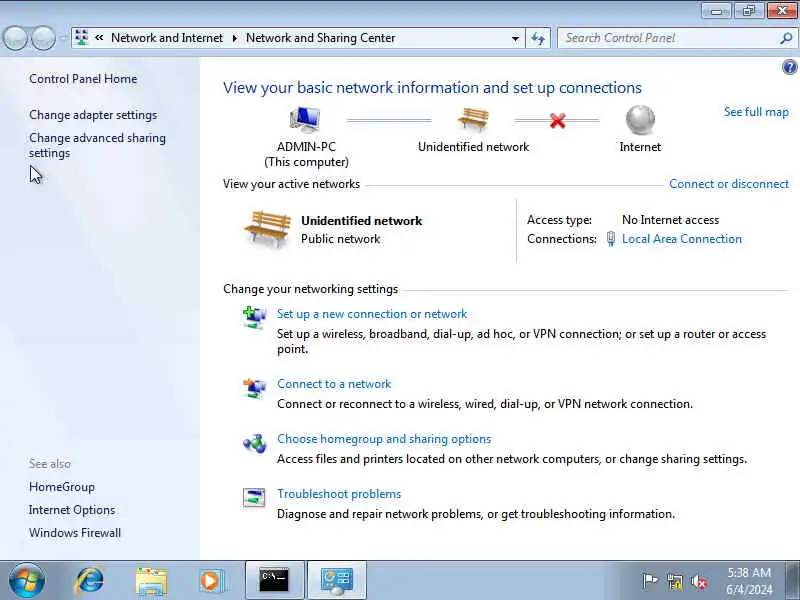
Task: Open Control Panel Home
Action: point(83,79)
